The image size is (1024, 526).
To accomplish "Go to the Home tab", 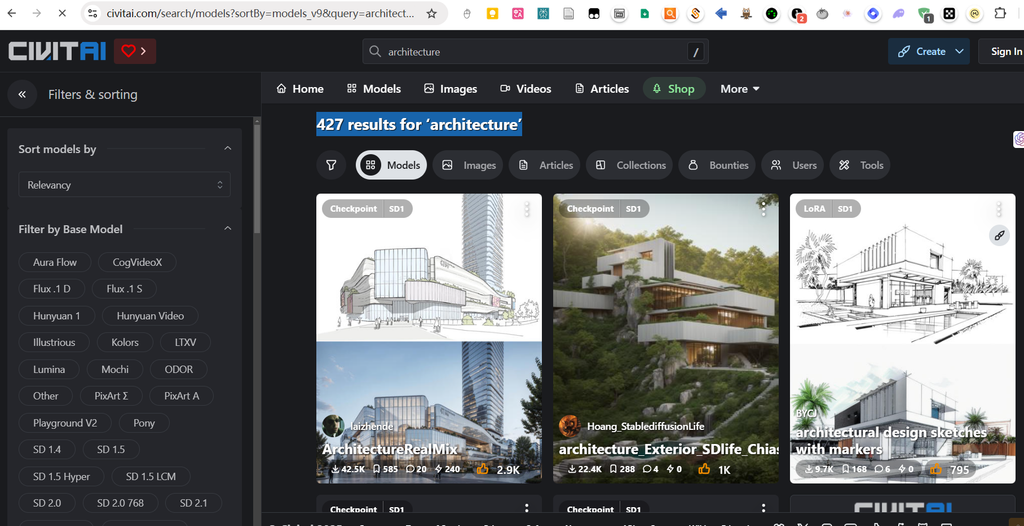I will pos(300,89).
